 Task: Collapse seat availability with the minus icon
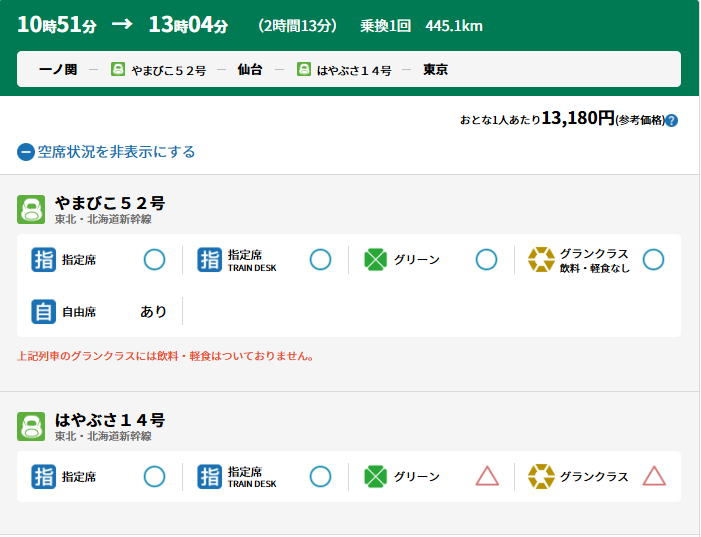26,153
